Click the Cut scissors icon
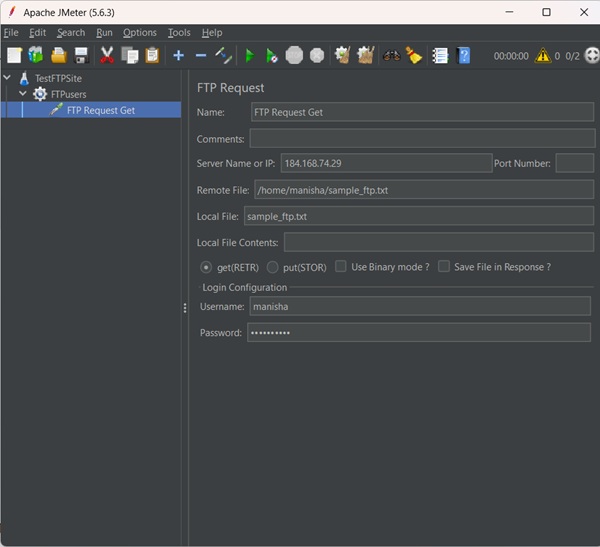 tap(107, 56)
